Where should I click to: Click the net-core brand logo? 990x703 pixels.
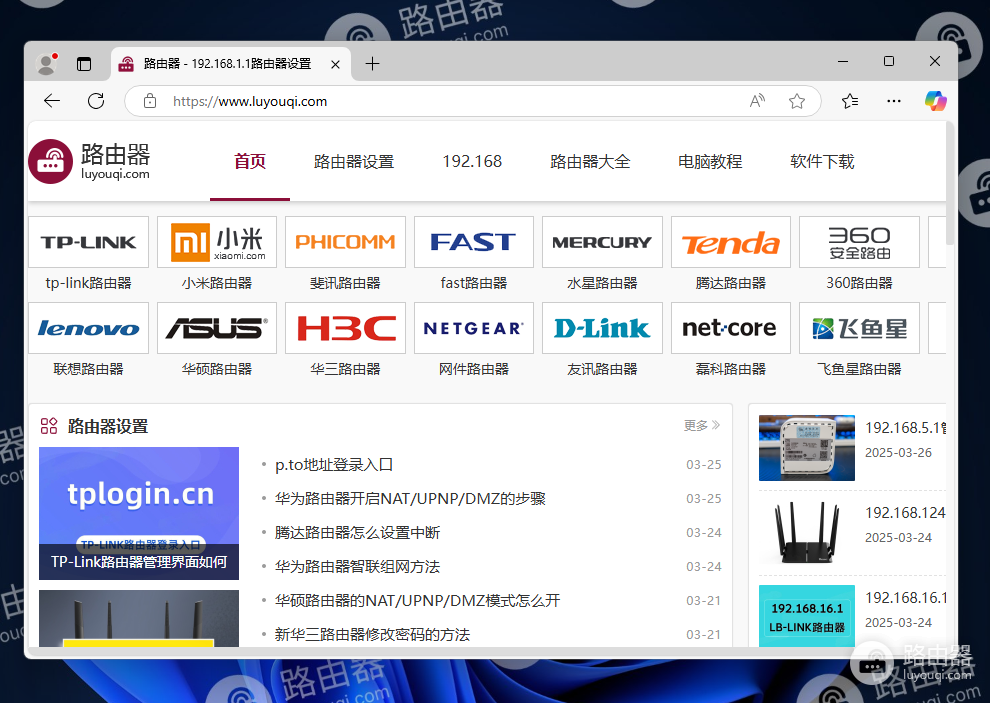click(x=731, y=328)
